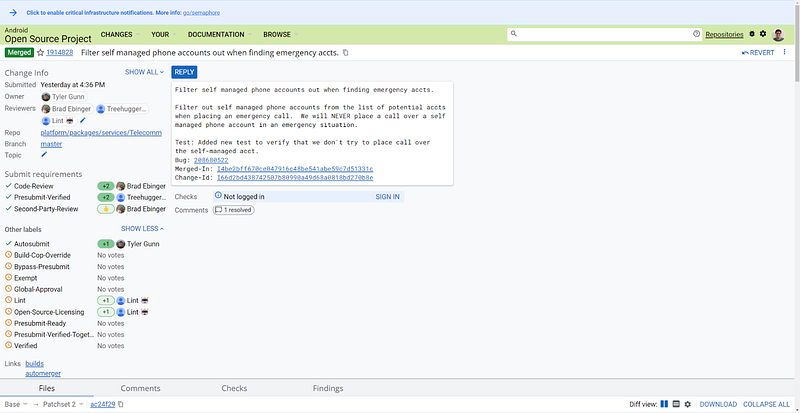Screen dimensions: 800x413
Task: Click the search help question mark icon
Action: coord(696,34)
